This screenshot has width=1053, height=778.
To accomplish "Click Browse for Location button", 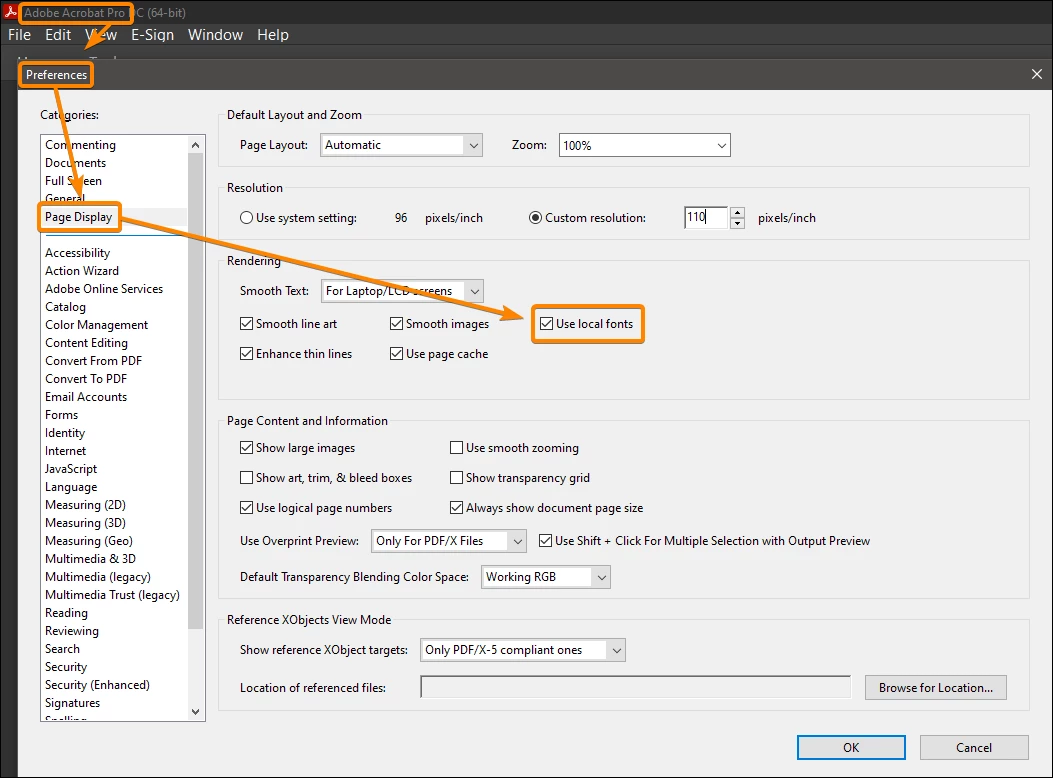I will 935,687.
